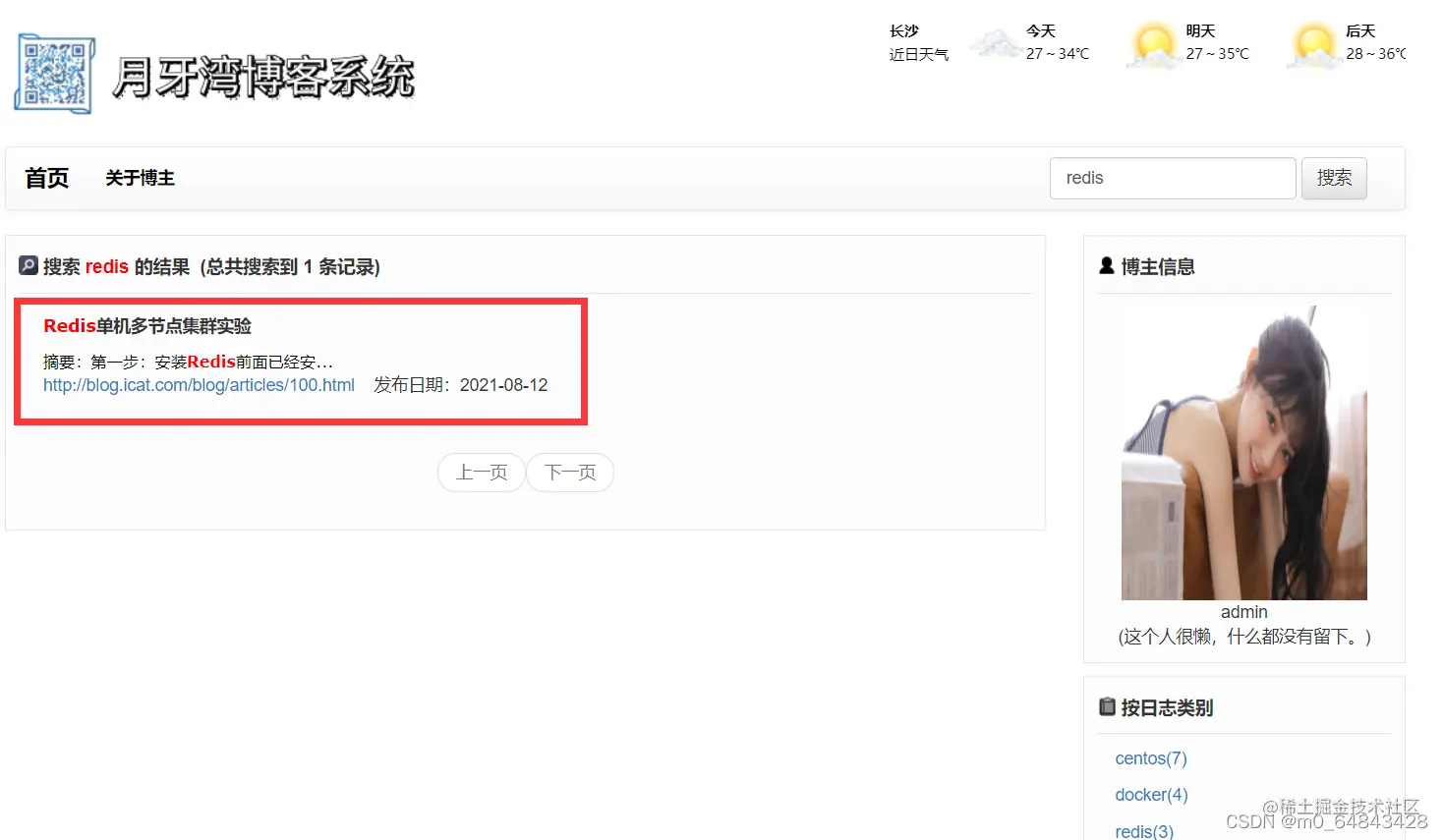Click the QR code logo icon

[54, 73]
